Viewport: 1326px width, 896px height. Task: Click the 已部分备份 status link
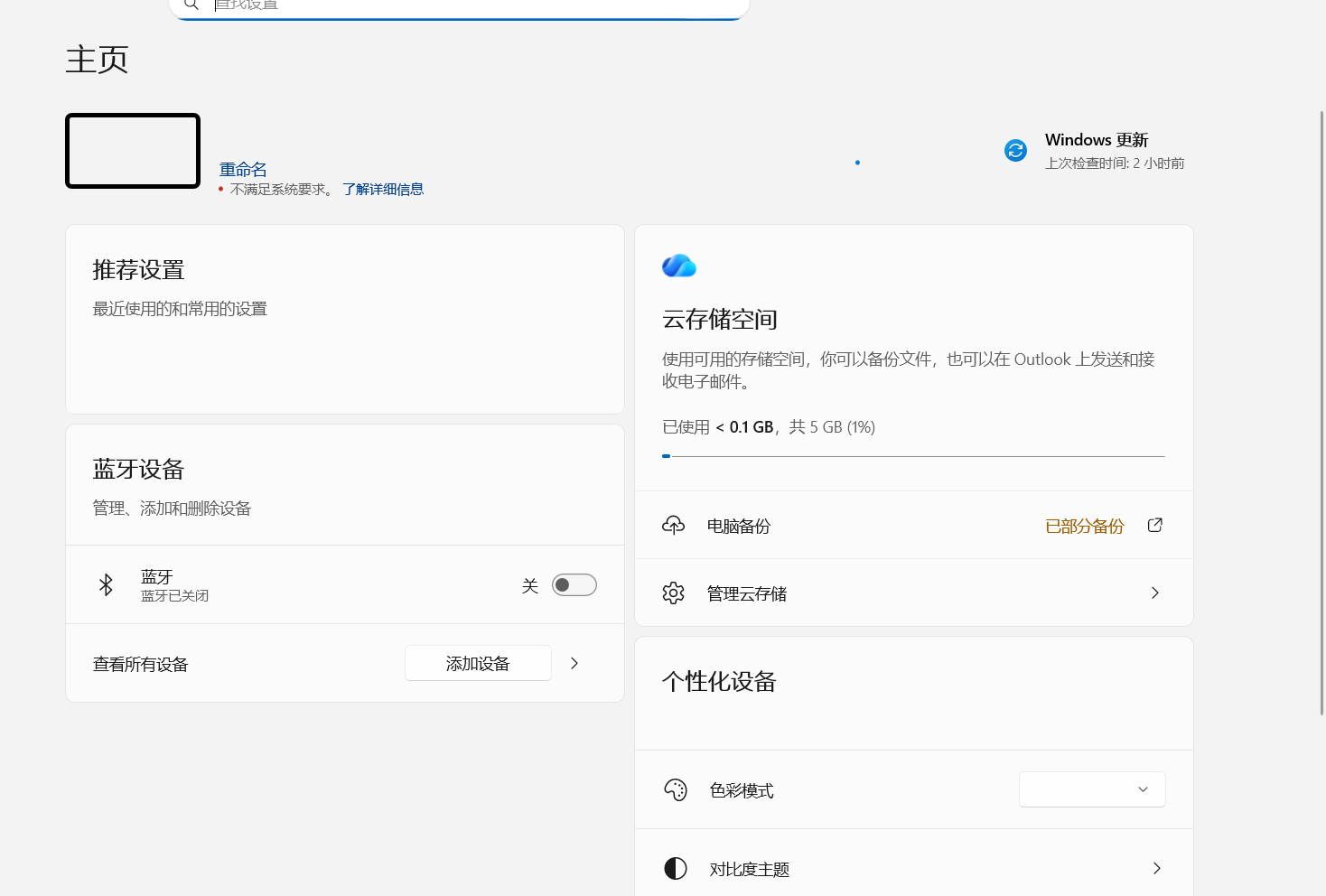pyautogui.click(x=1084, y=526)
